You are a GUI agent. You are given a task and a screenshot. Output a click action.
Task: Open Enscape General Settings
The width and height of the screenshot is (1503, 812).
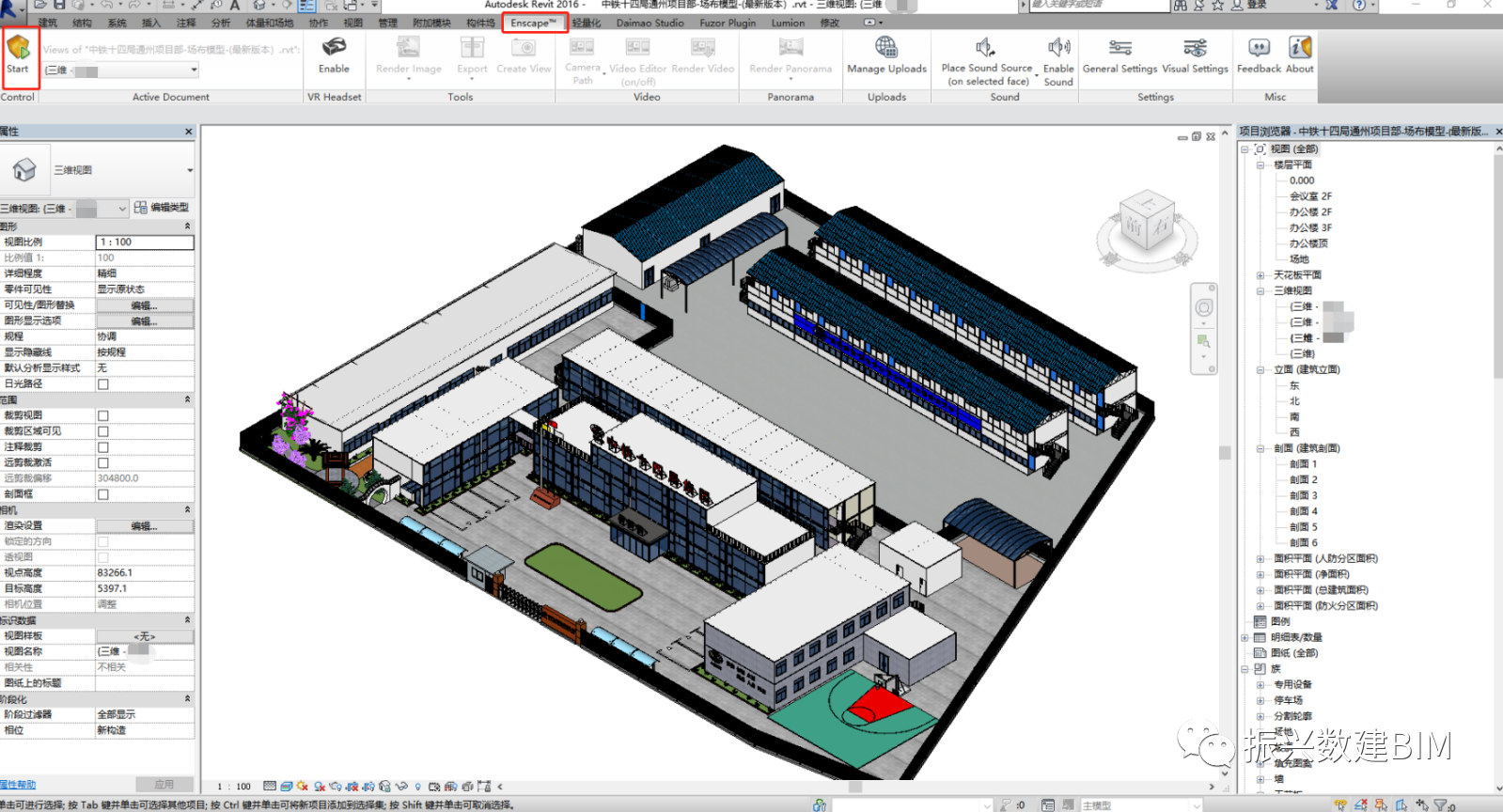point(1119,48)
